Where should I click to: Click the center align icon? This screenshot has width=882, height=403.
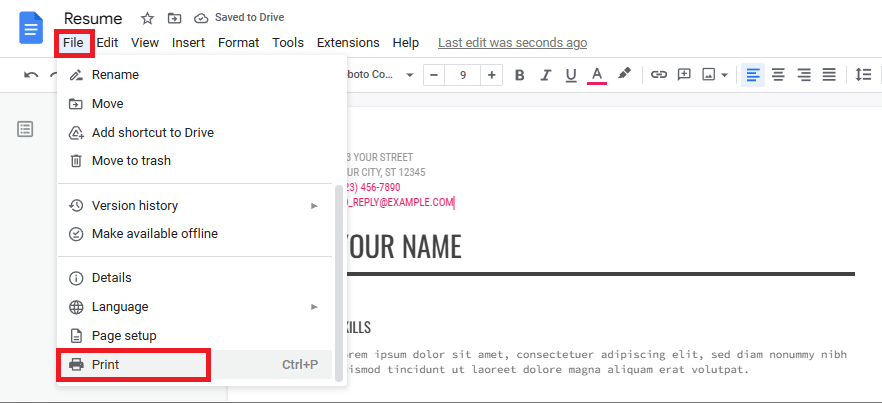[x=778, y=75]
